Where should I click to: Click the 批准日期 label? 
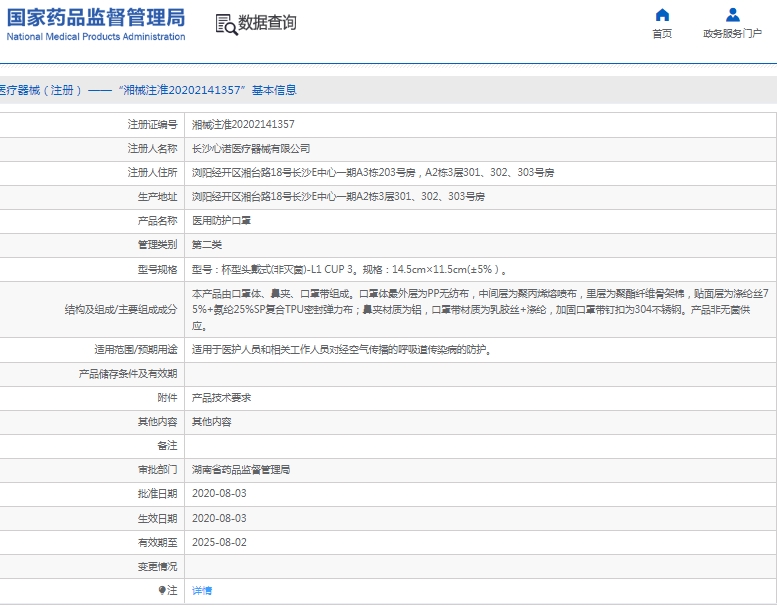click(x=157, y=494)
